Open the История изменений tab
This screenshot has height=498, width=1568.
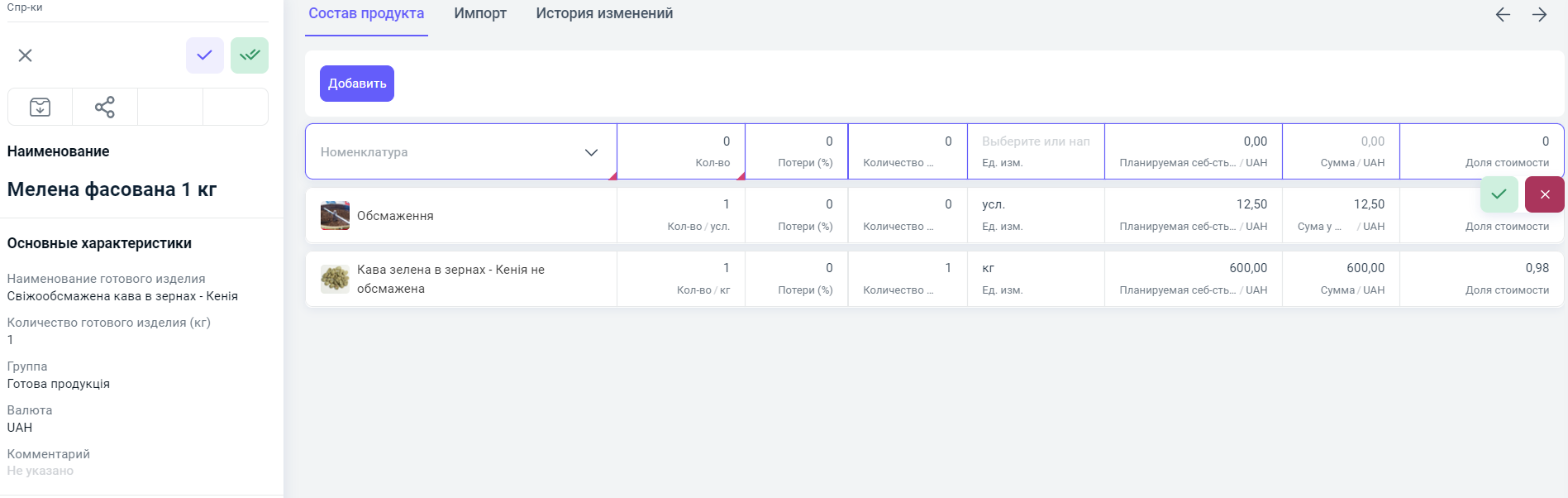point(603,14)
